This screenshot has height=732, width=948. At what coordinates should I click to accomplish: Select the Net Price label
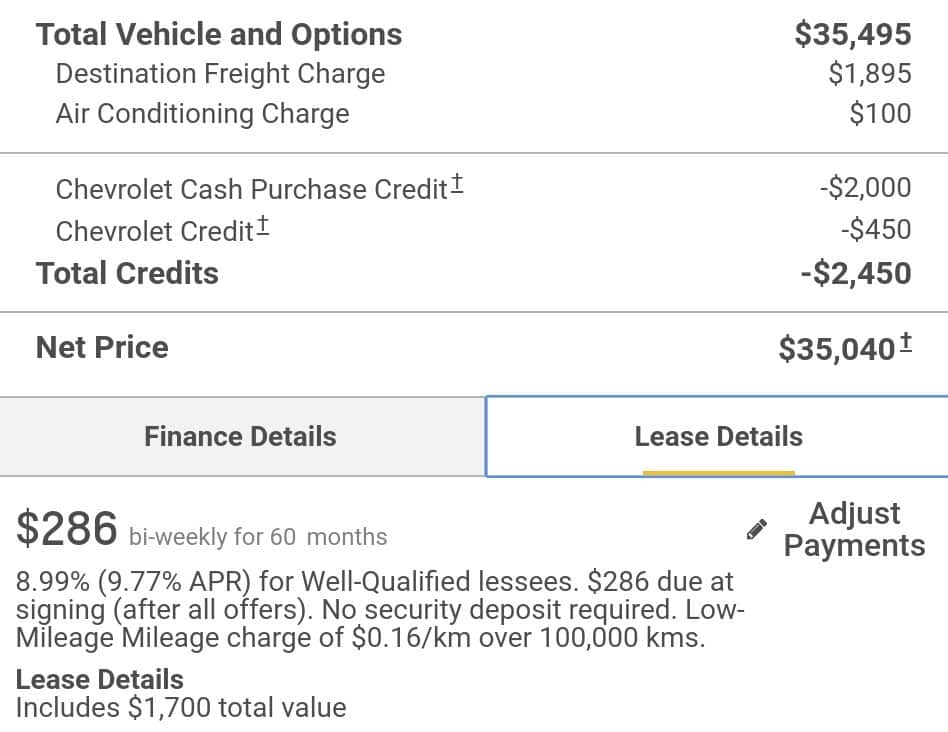click(x=102, y=348)
